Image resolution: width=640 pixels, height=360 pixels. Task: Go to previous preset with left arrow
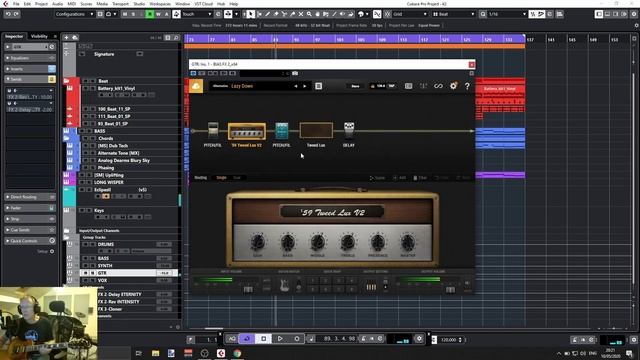[296, 86]
